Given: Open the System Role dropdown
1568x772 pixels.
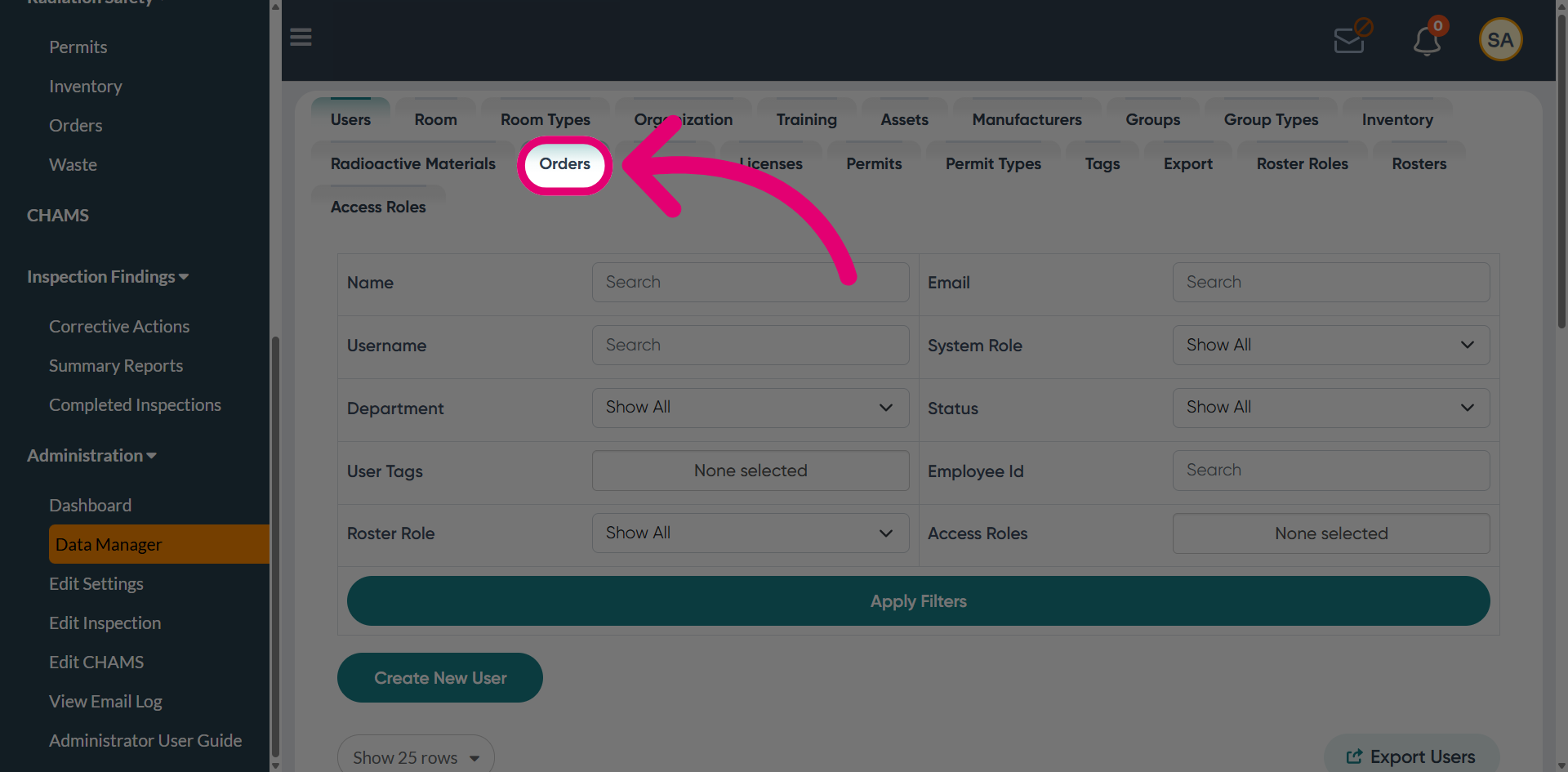Looking at the screenshot, I should coord(1331,345).
